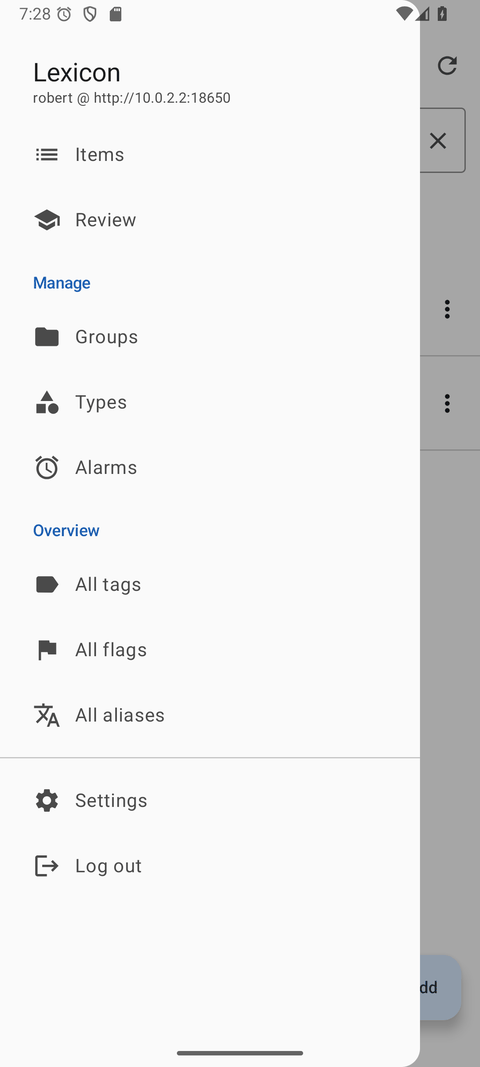
Task: Open the second item's three-dot menu
Action: click(x=447, y=403)
